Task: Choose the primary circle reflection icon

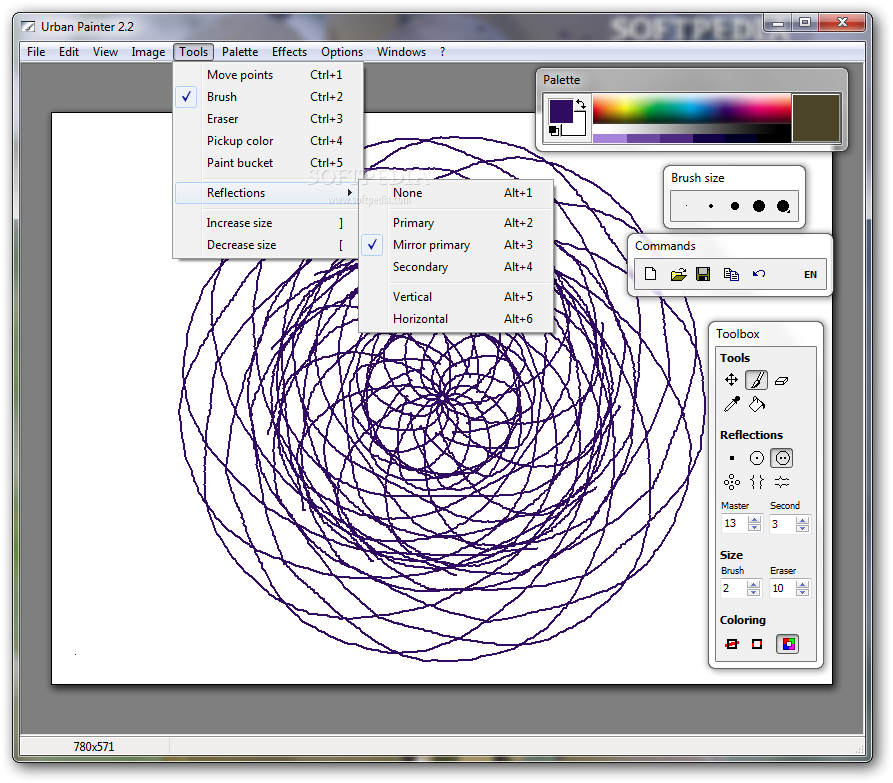Action: click(756, 458)
